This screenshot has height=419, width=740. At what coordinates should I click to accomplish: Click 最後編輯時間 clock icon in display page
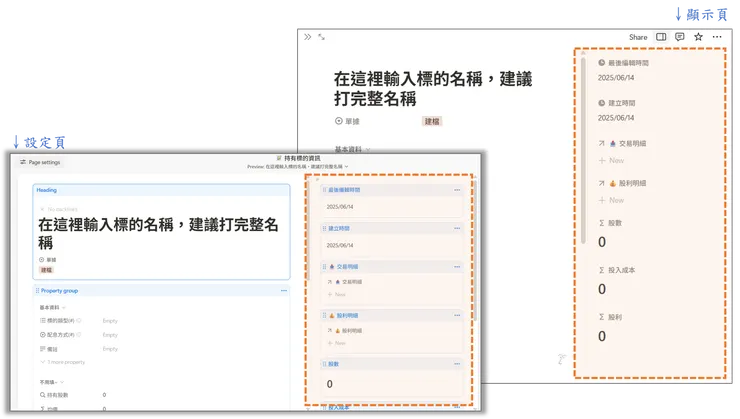[601, 63]
